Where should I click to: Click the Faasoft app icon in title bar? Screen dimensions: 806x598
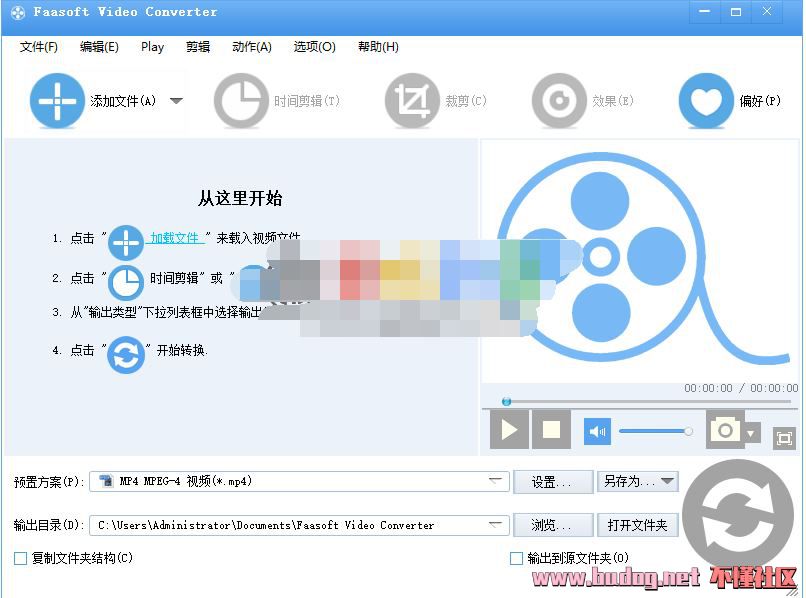point(17,12)
